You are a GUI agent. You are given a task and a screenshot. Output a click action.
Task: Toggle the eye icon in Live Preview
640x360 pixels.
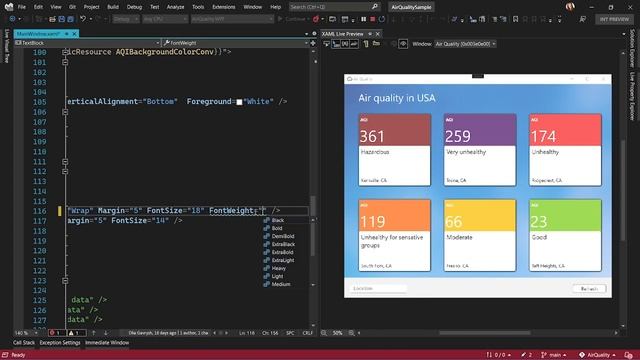[403, 44]
